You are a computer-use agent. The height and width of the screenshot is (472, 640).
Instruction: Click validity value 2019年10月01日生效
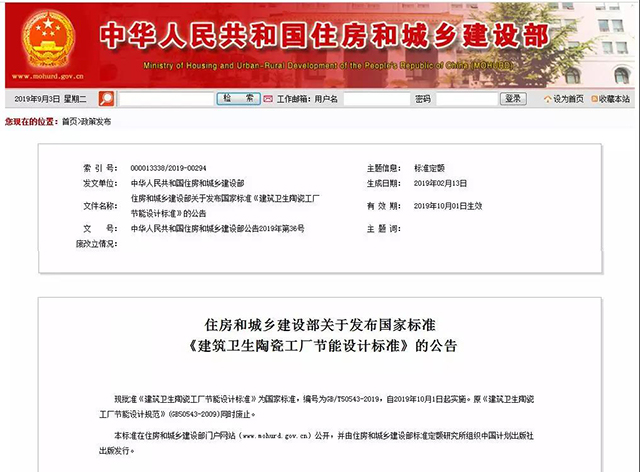[448, 206]
